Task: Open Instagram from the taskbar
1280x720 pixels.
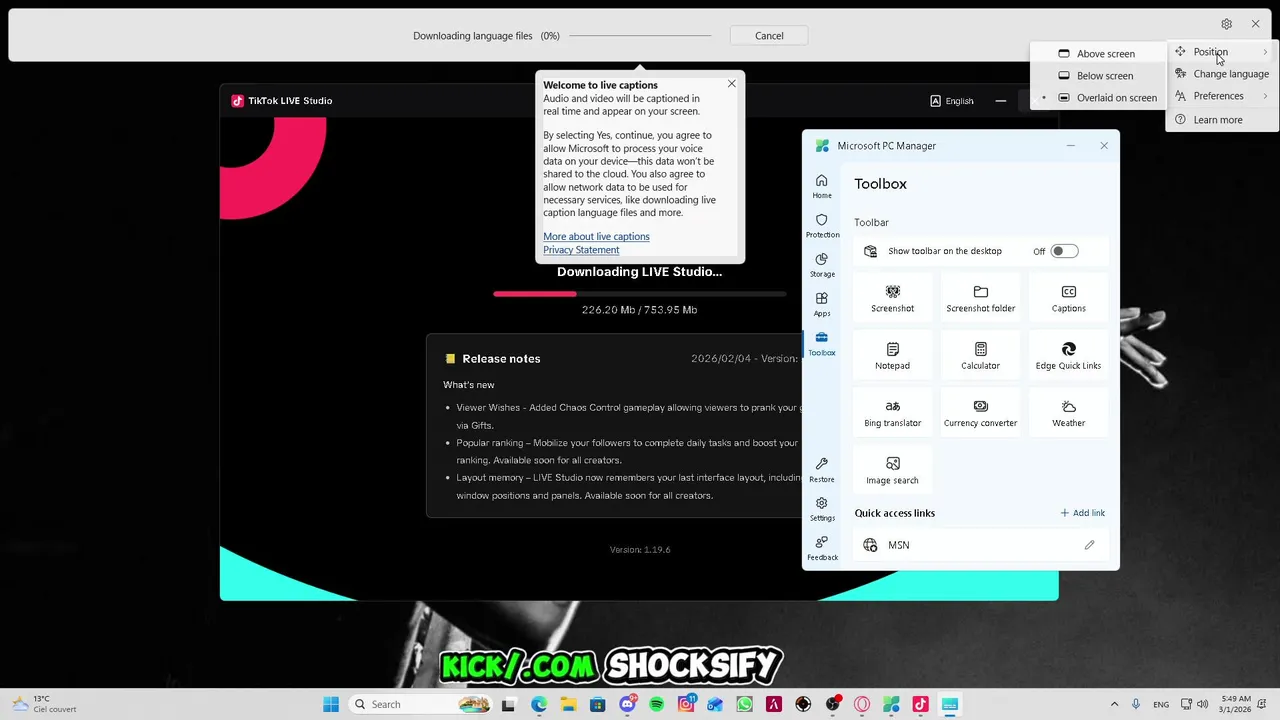Action: (x=686, y=704)
